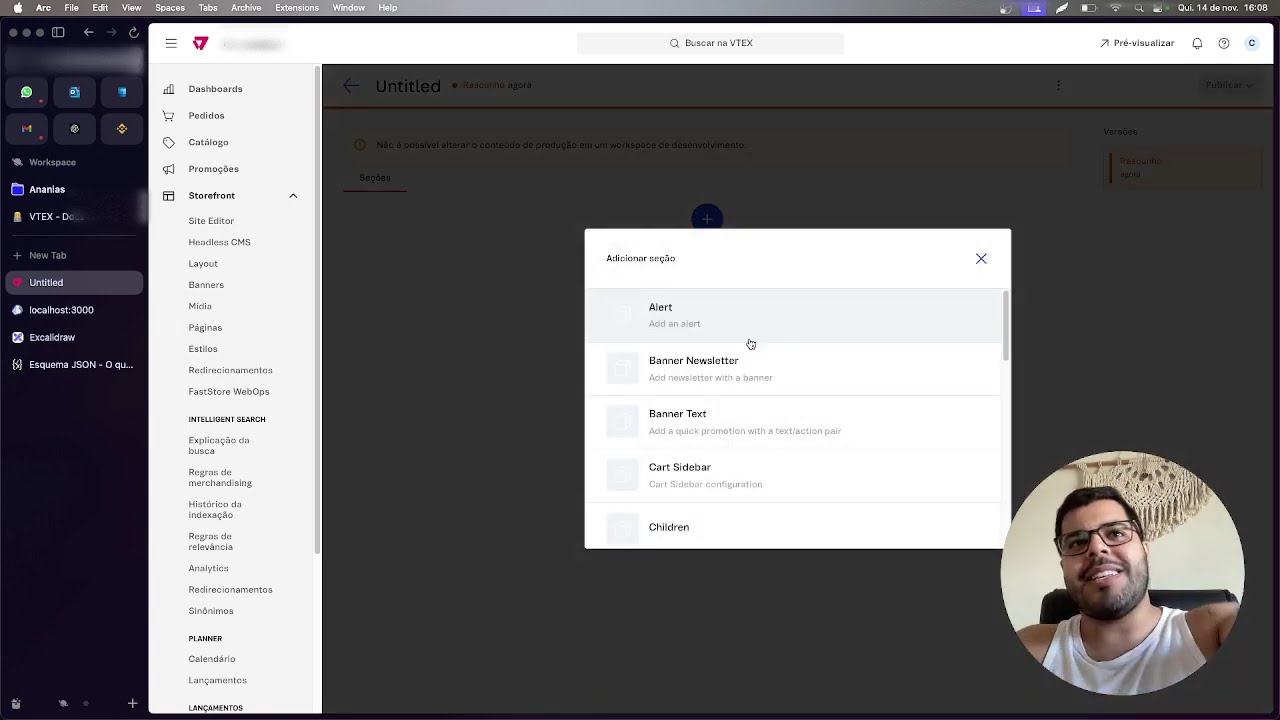Open Calendário under Planner
Viewport: 1280px width, 720px height.
coord(212,659)
